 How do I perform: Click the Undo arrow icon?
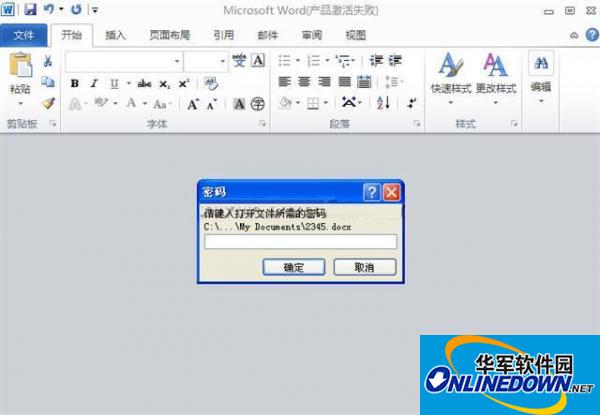tap(49, 9)
